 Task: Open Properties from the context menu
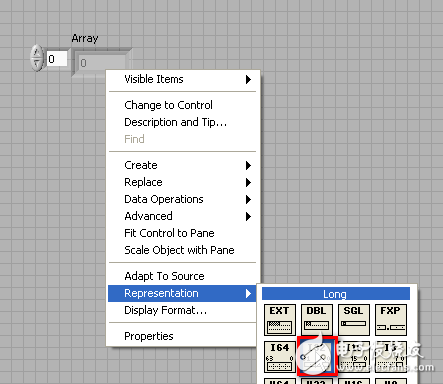pyautogui.click(x=149, y=336)
